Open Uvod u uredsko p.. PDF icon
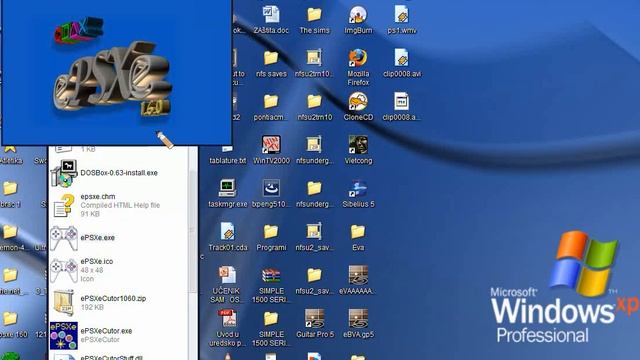The width and height of the screenshot is (640, 360). click(227, 318)
